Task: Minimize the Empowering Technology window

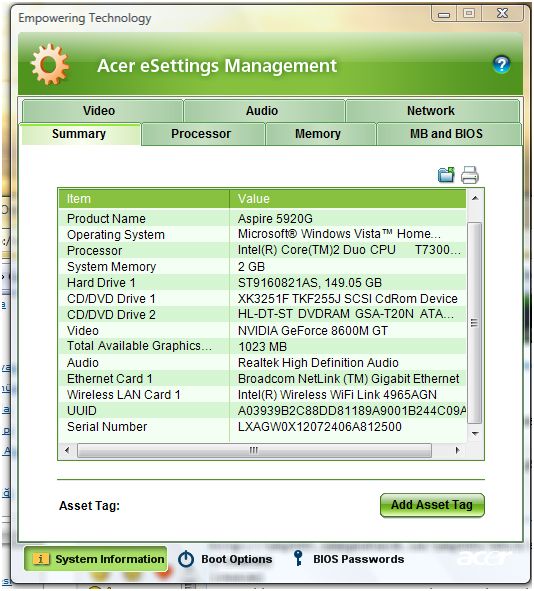Action: tap(444, 14)
